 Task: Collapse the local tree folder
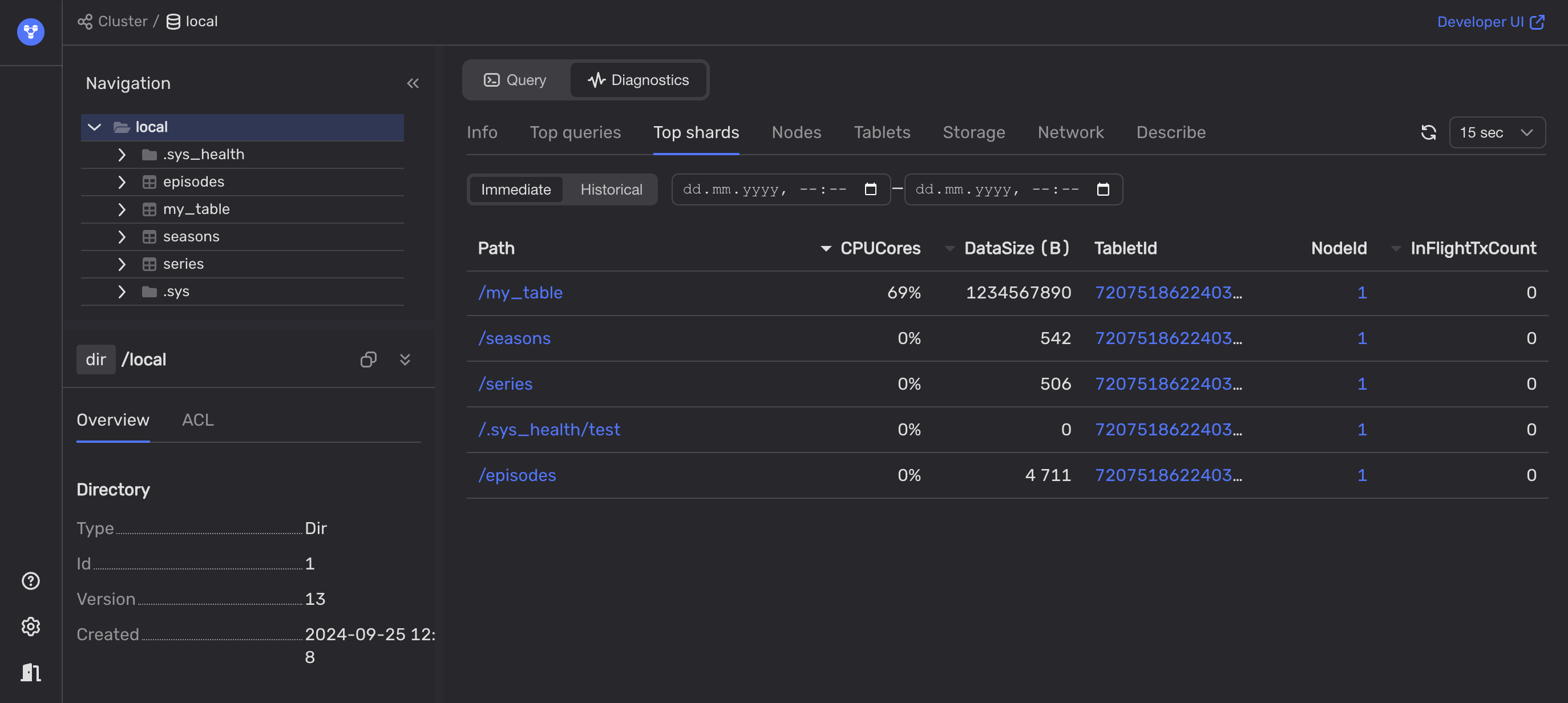(x=94, y=127)
